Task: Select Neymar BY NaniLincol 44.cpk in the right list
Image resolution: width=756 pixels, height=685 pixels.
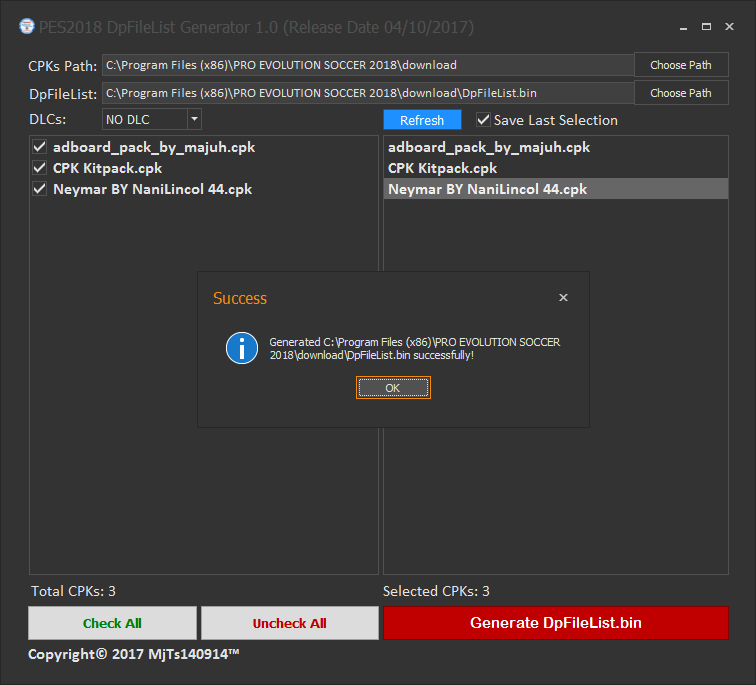Action: [x=556, y=189]
